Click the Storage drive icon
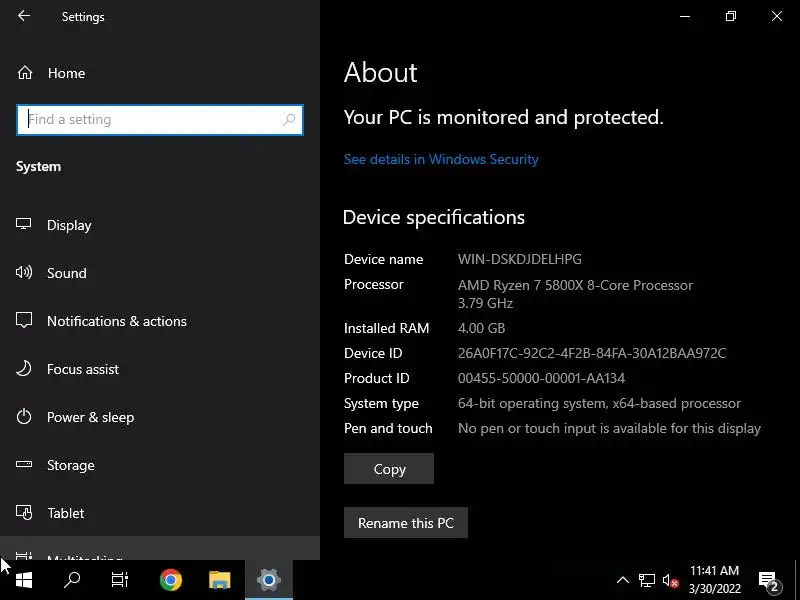The image size is (800, 600). (23, 464)
